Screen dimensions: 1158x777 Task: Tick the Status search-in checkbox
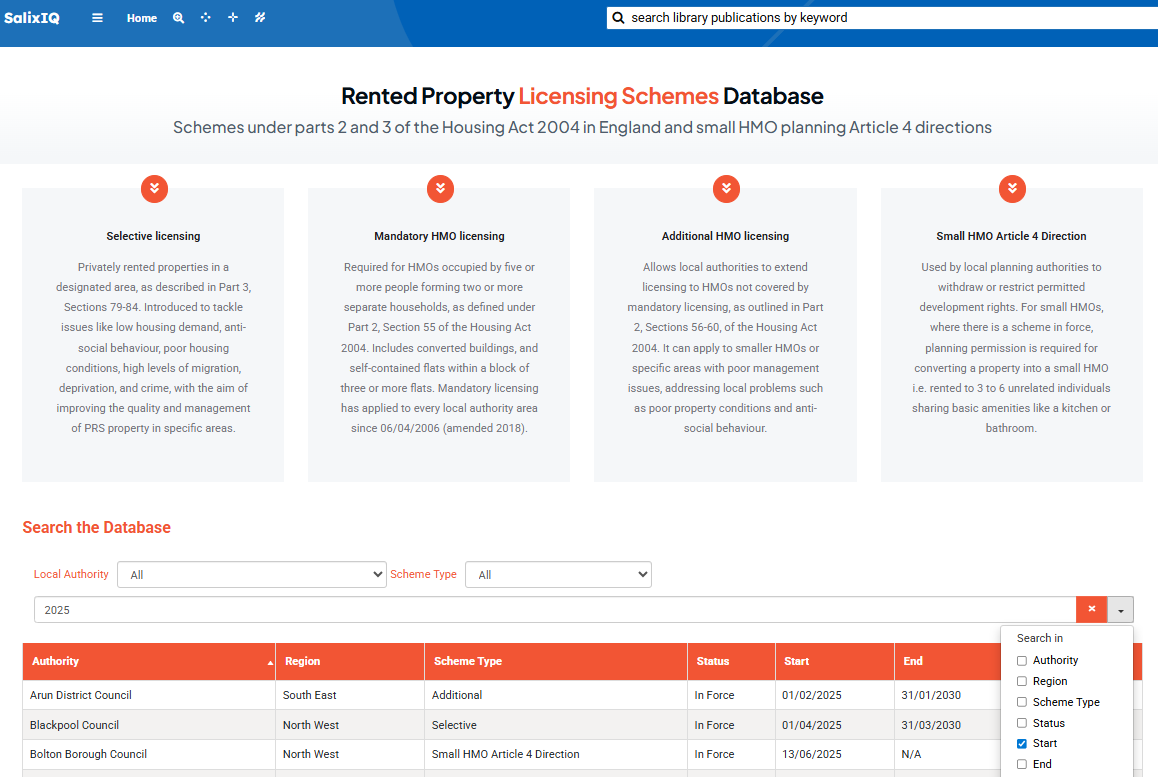tap(1022, 723)
